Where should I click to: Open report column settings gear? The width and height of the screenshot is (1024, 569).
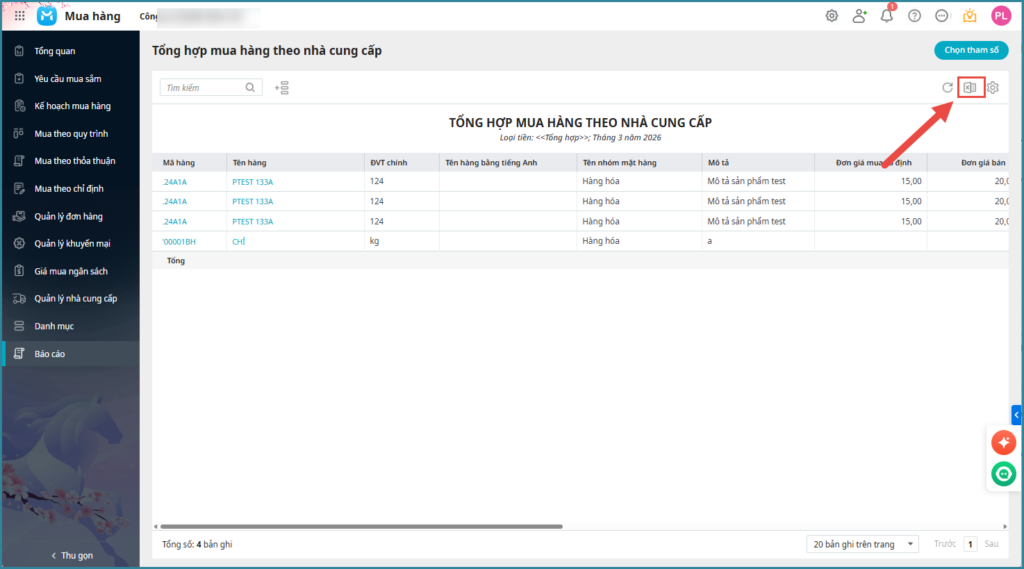[993, 88]
